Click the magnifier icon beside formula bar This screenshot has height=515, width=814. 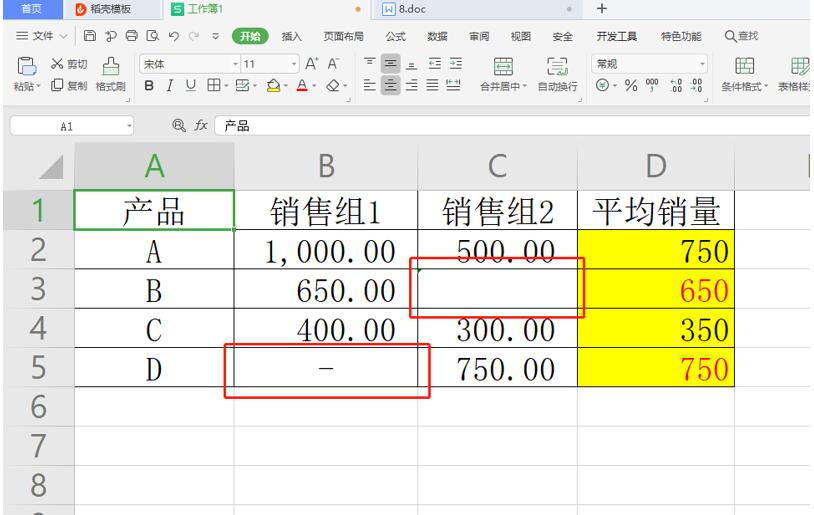179,125
